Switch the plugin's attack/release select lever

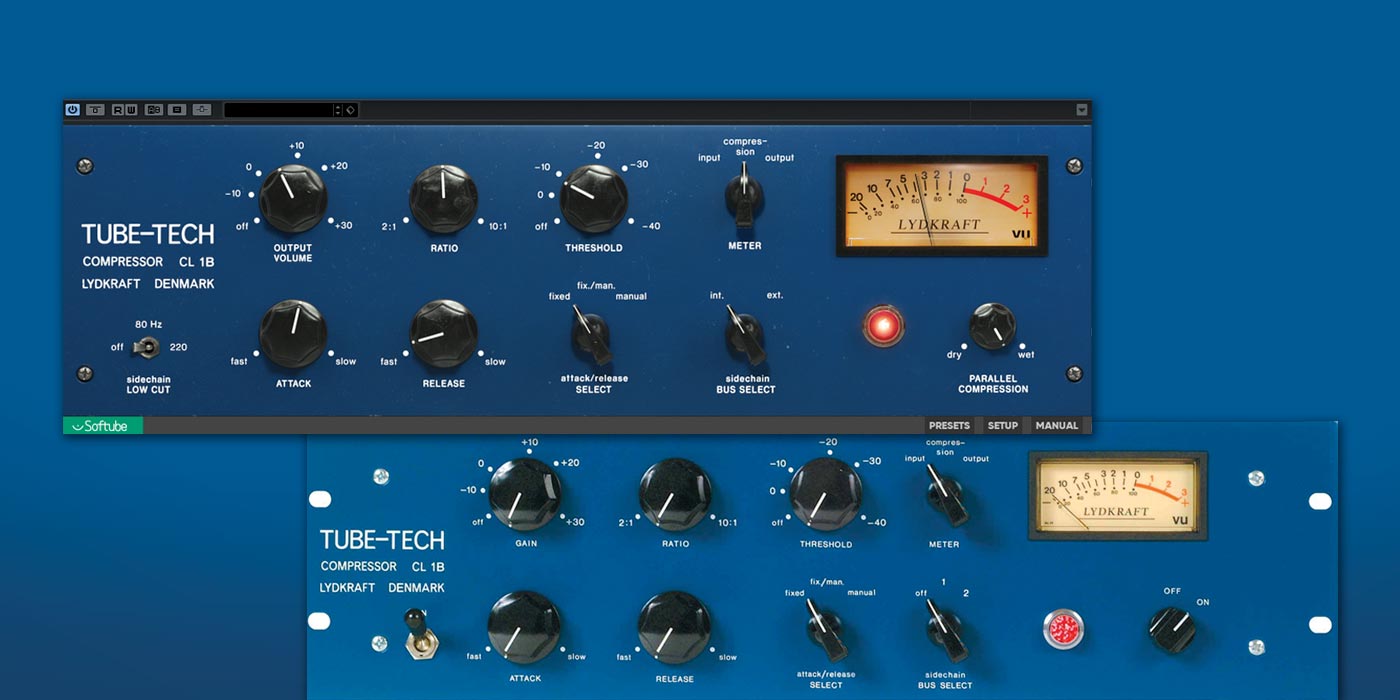point(589,335)
